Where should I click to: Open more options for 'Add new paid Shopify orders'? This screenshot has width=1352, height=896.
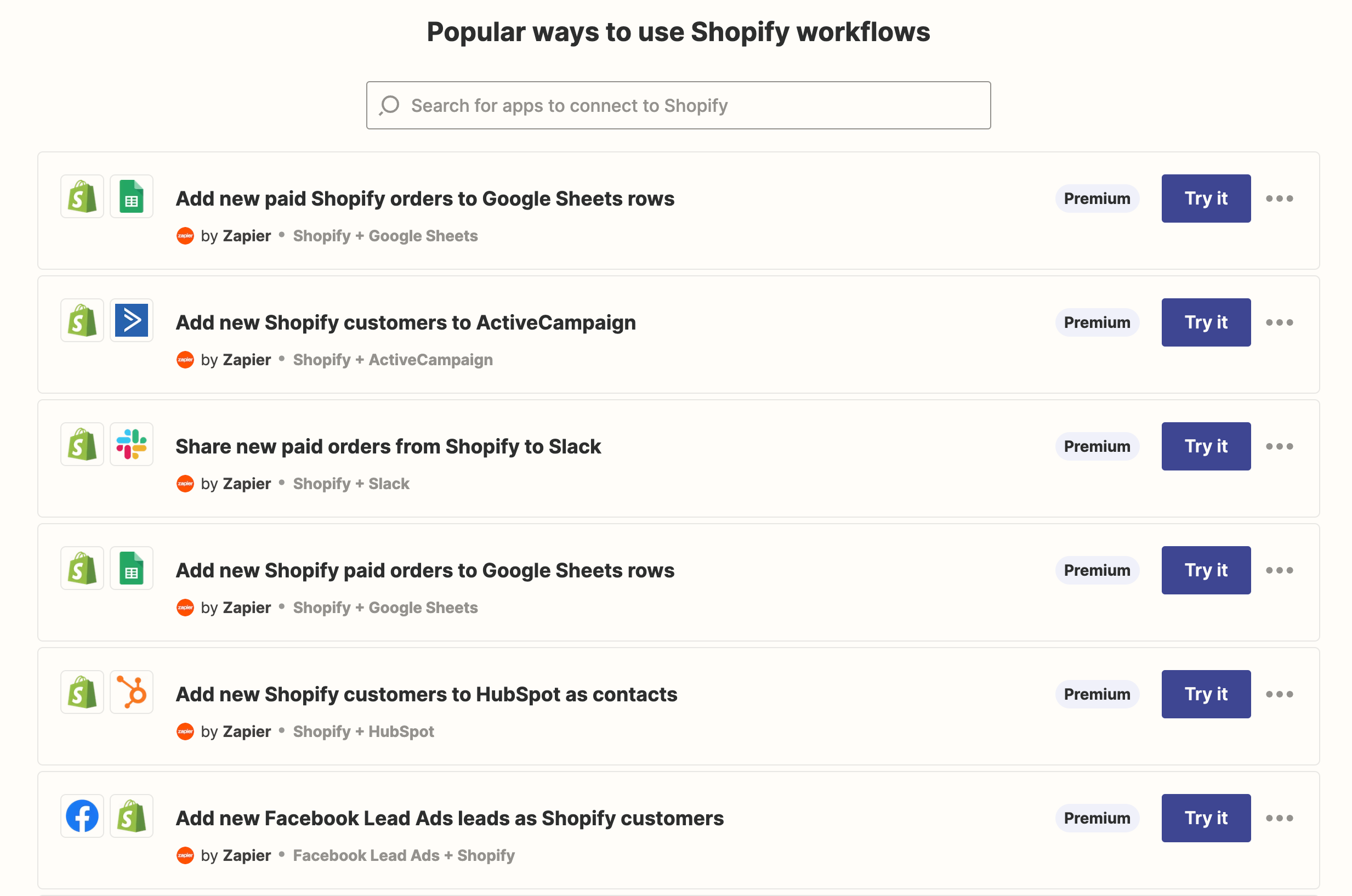tap(1280, 199)
